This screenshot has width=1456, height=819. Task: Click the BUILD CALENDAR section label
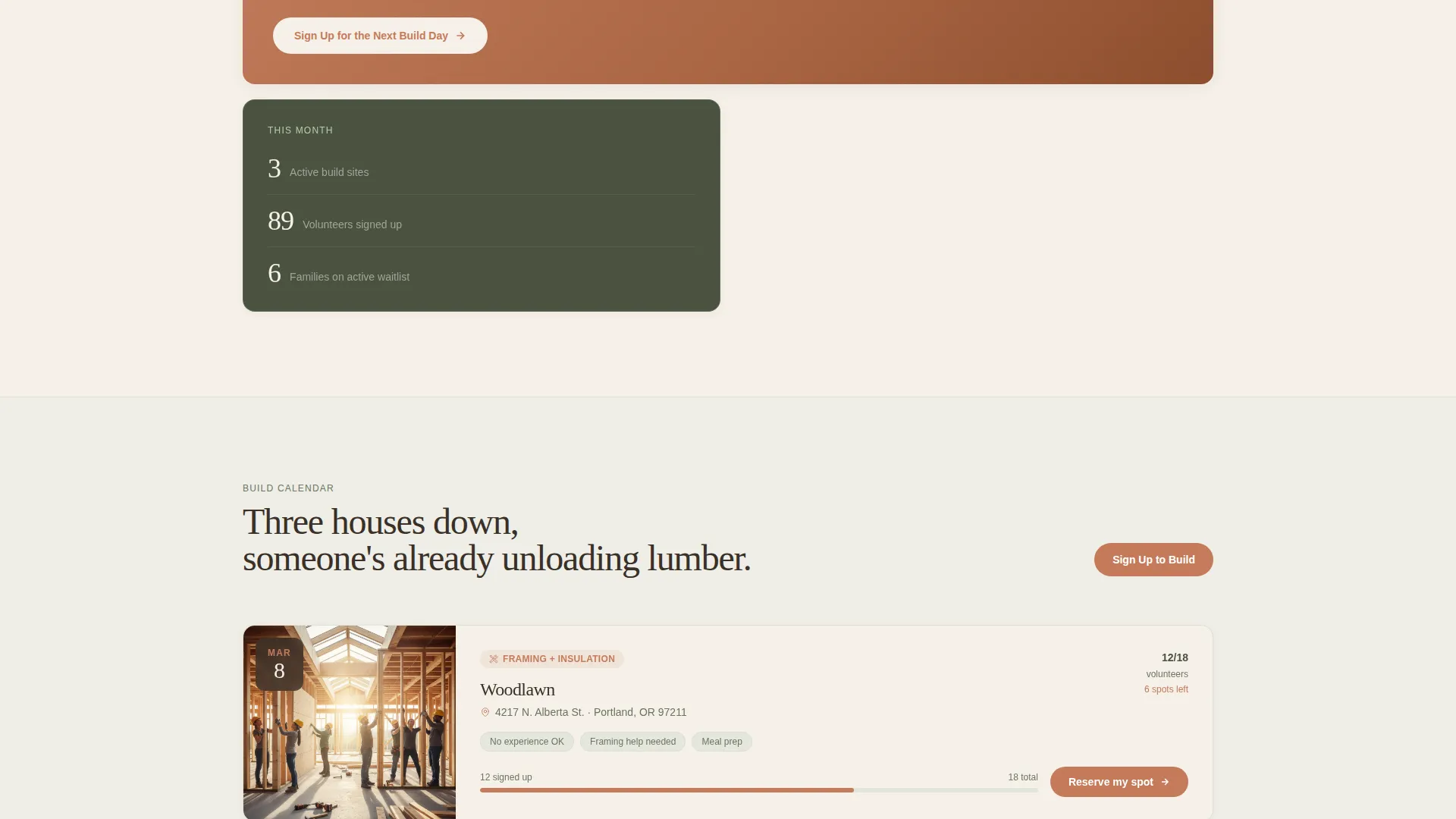click(288, 488)
